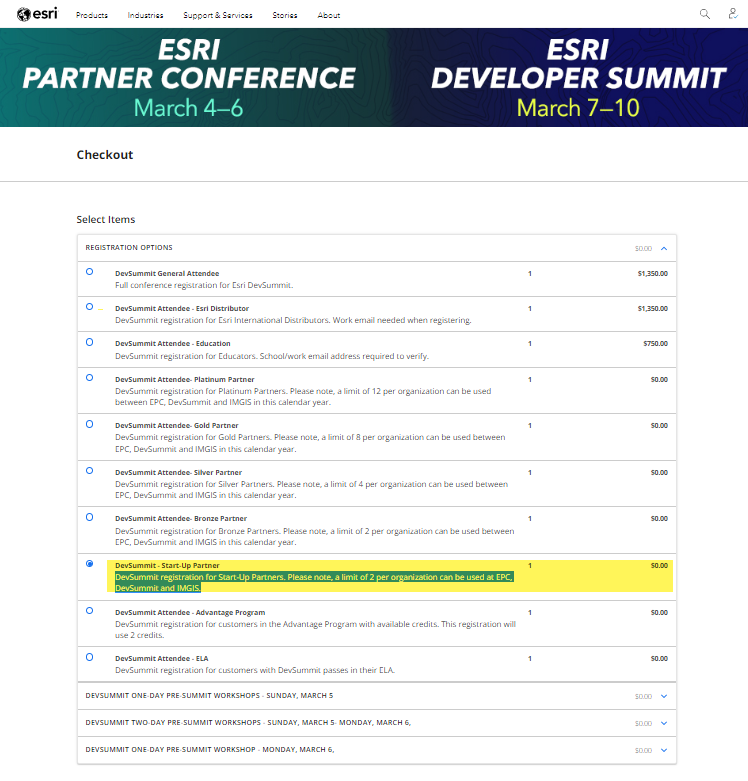Screen dimensions: 748x781
Task: Click the Advantage Program description text
Action: pos(315,630)
